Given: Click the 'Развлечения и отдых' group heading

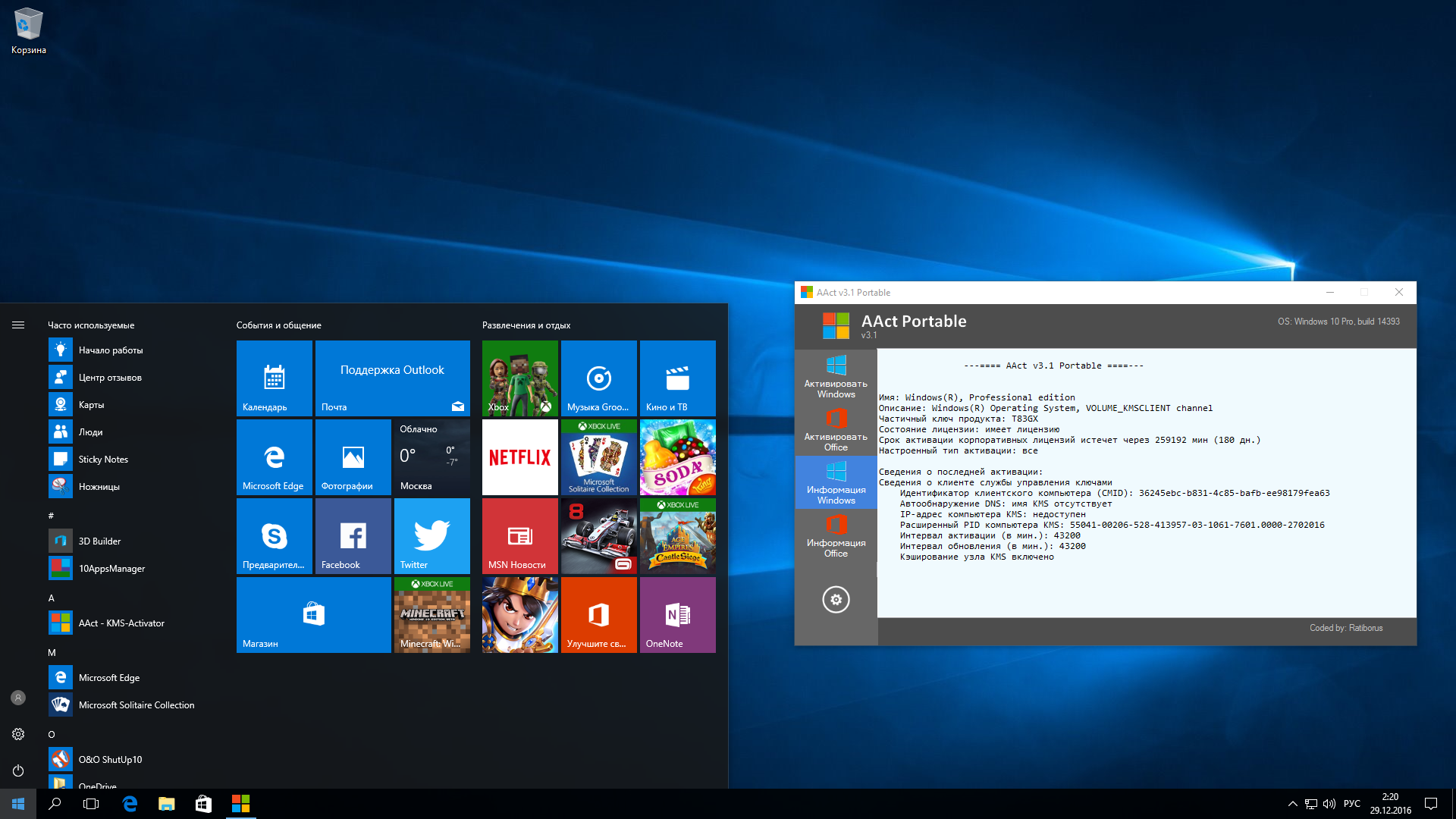Looking at the screenshot, I should pyautogui.click(x=526, y=325).
